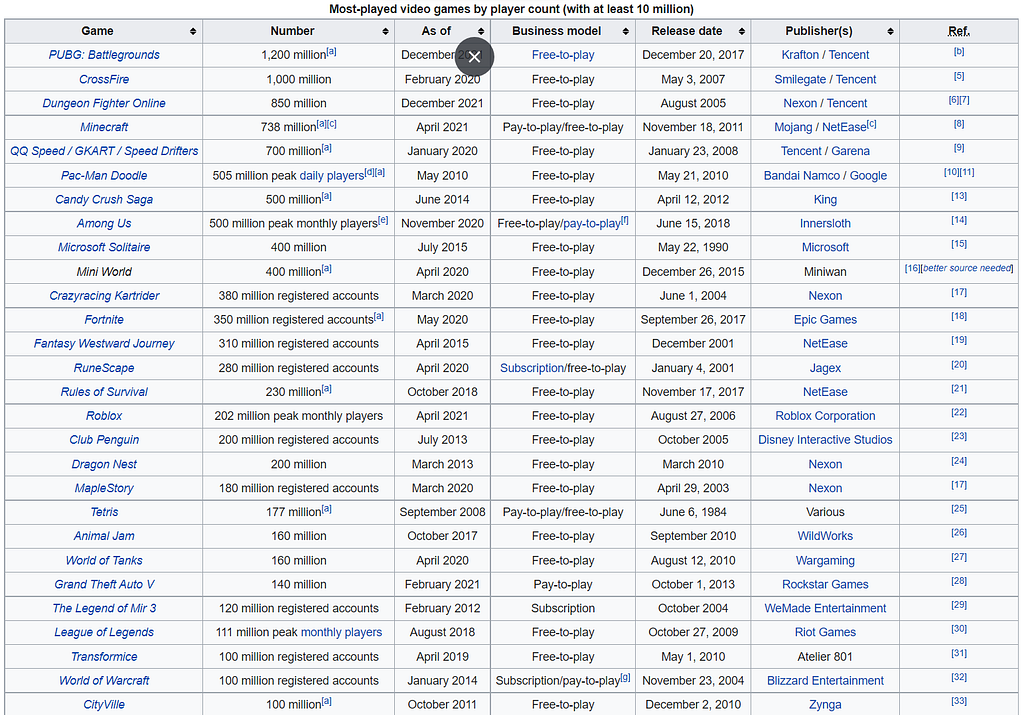The width and height of the screenshot is (1024, 715).
Task: Open the Epic Games publisher link
Action: [825, 319]
